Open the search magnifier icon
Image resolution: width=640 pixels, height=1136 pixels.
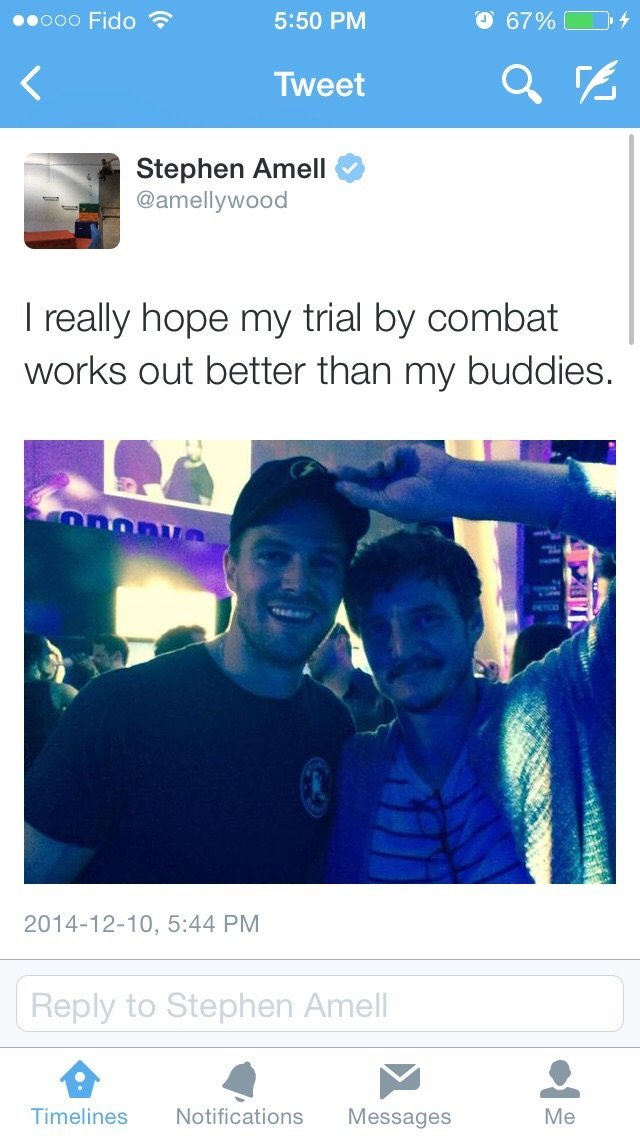(522, 85)
